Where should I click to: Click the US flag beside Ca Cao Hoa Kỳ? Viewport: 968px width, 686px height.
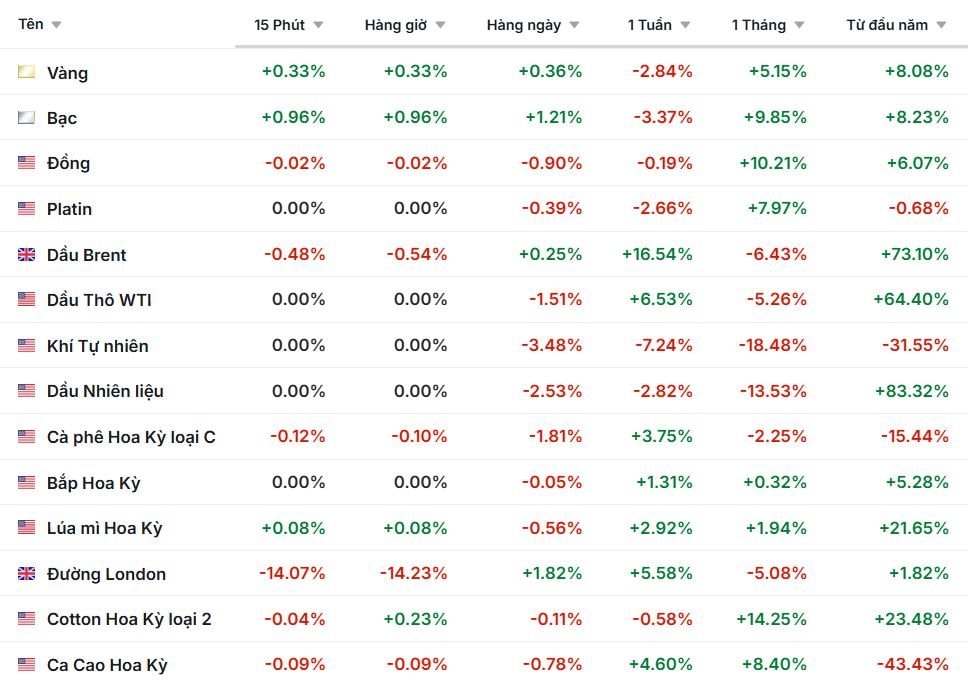27,665
